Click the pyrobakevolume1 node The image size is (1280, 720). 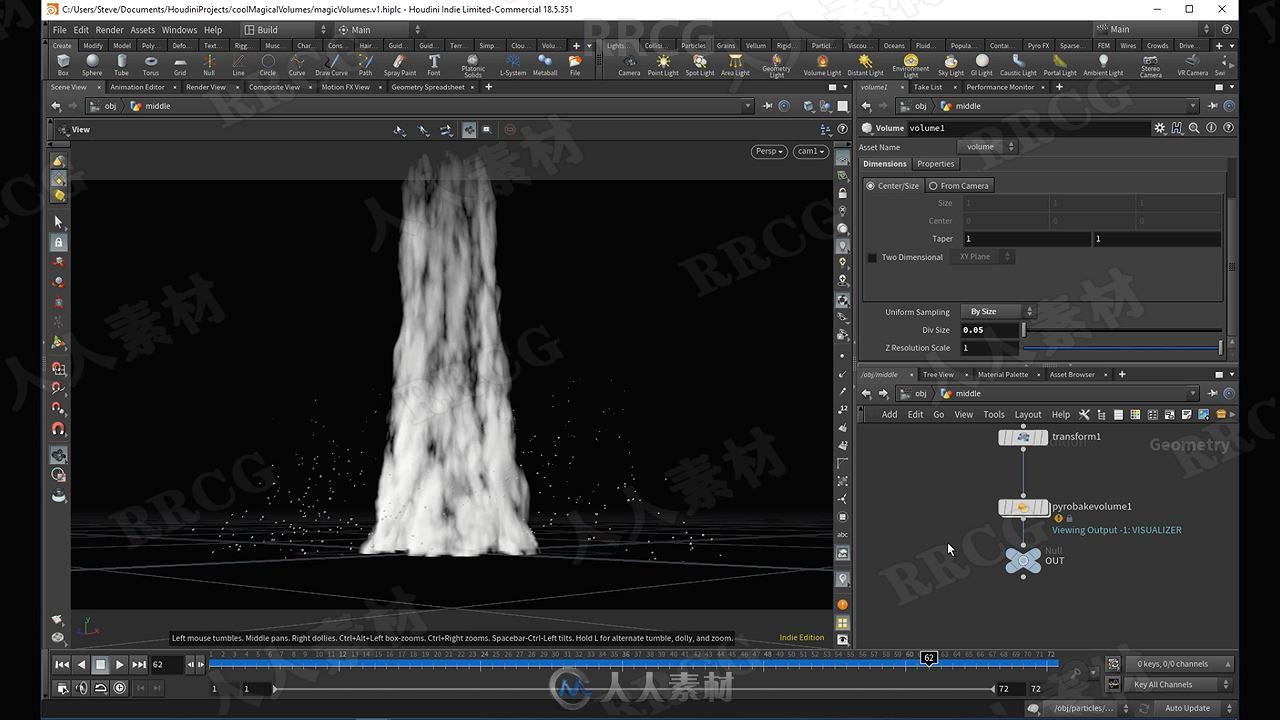1023,508
